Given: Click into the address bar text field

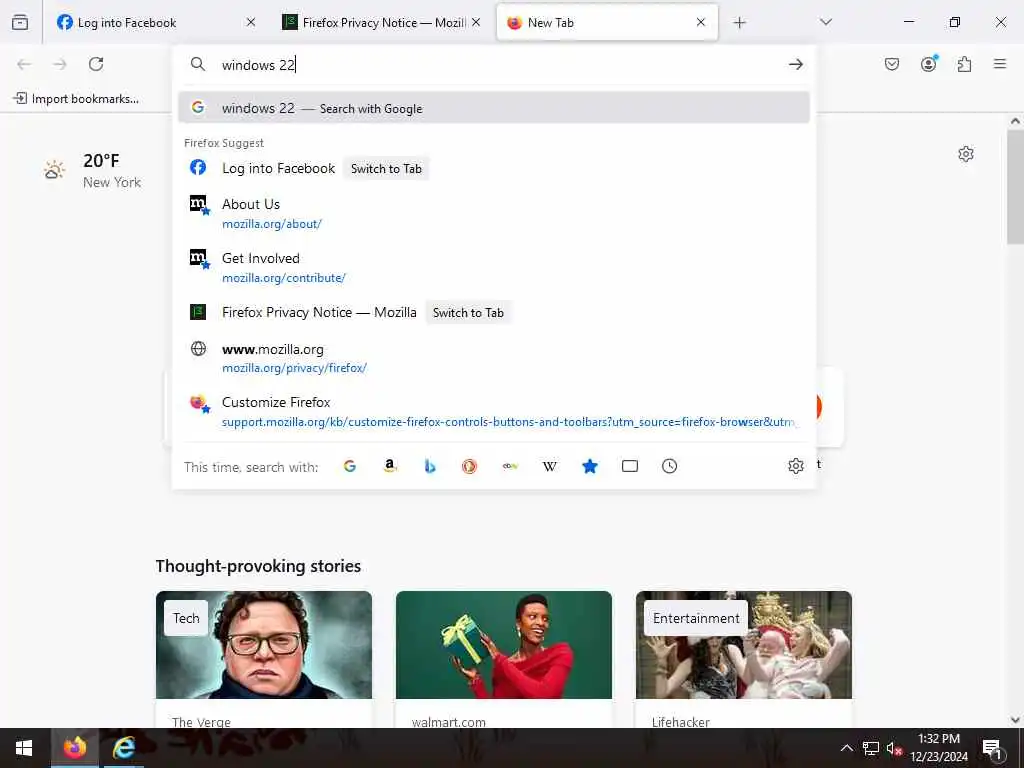Looking at the screenshot, I should 496,65.
